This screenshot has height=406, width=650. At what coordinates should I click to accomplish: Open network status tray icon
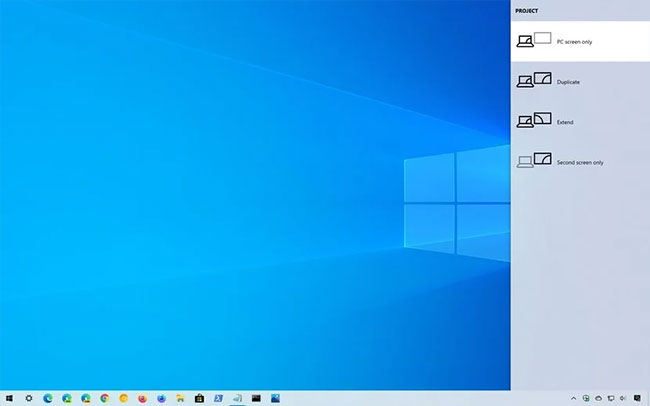click(x=611, y=399)
